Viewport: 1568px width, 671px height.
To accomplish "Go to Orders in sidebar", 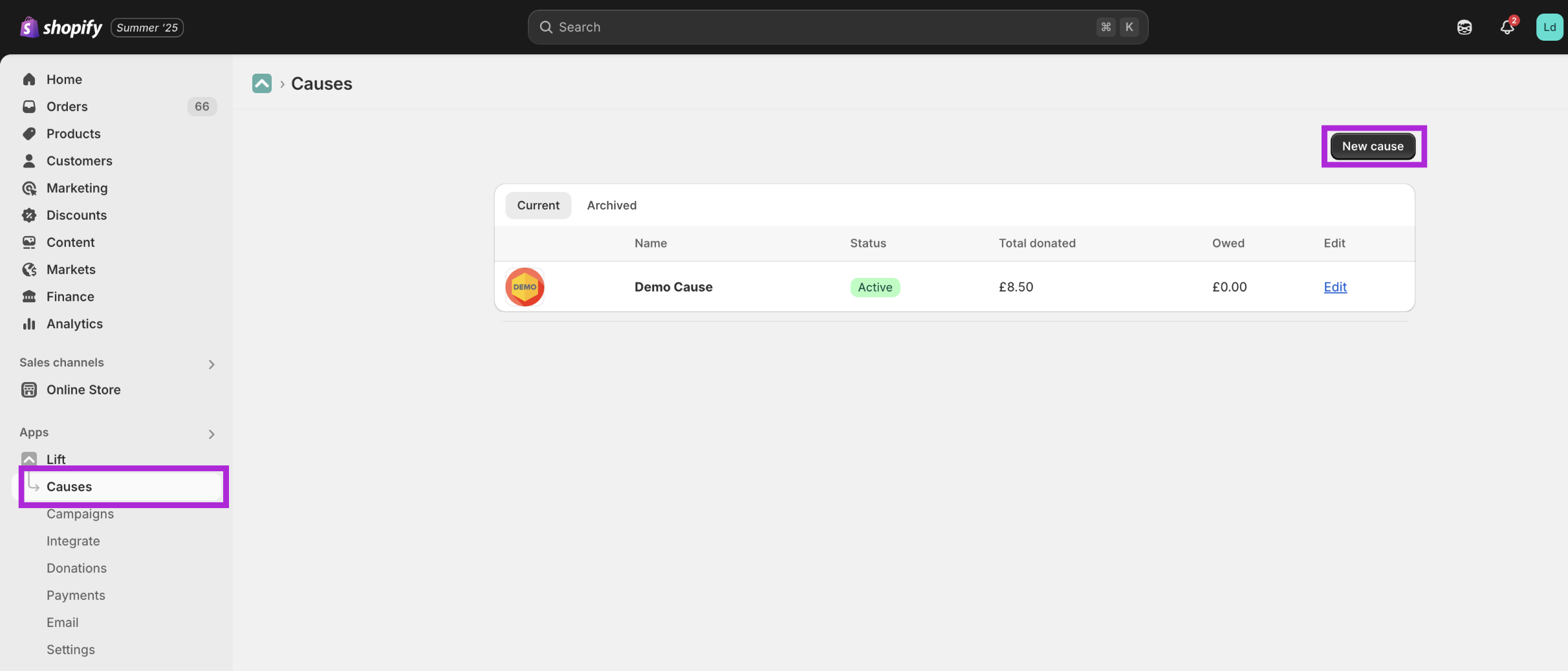I will (x=67, y=106).
